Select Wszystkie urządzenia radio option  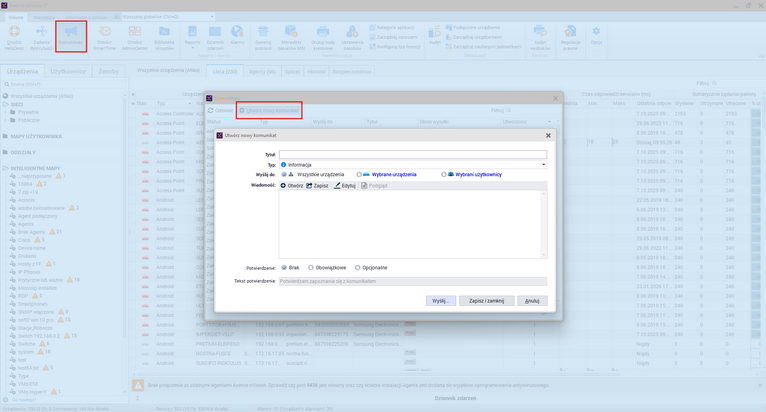(x=284, y=174)
